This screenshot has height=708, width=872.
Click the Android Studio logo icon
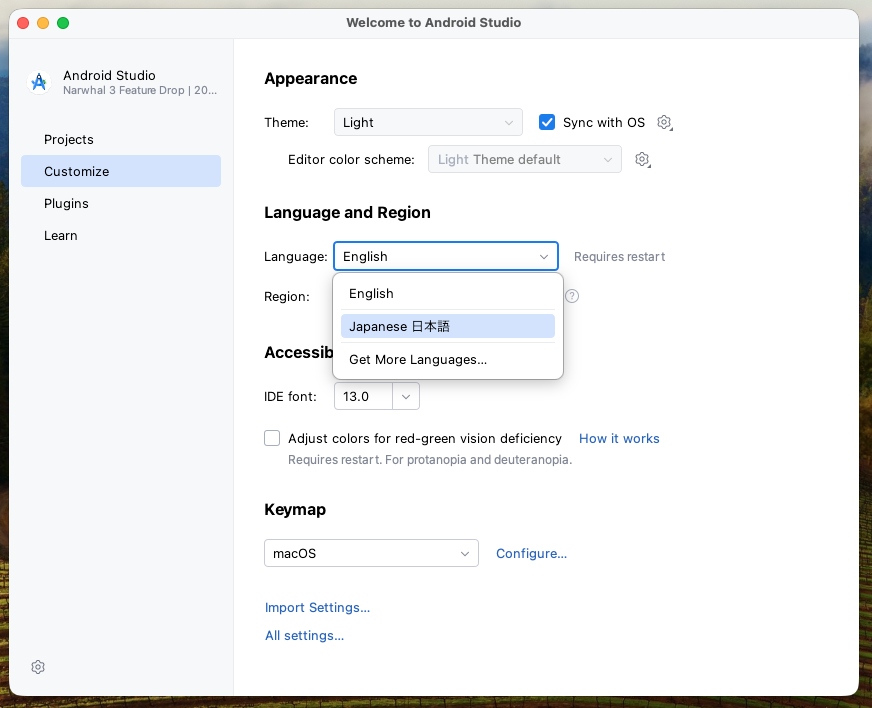[39, 82]
